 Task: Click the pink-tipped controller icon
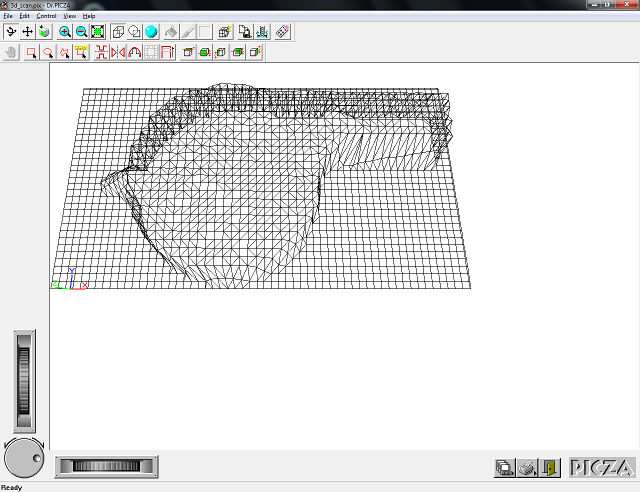(282, 32)
